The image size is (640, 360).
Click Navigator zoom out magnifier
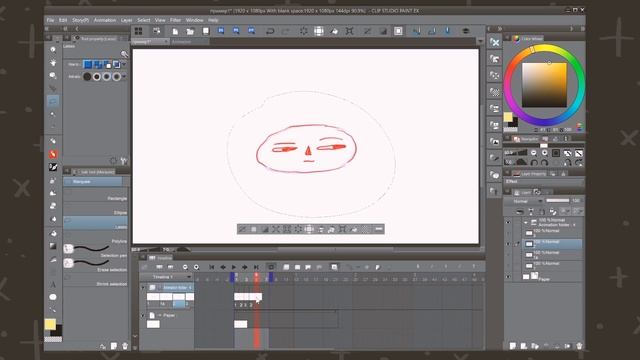[x=534, y=153]
